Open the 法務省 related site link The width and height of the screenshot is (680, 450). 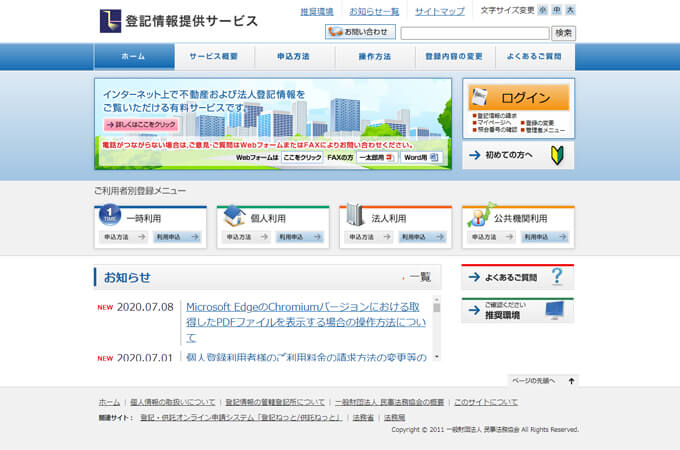click(x=363, y=417)
